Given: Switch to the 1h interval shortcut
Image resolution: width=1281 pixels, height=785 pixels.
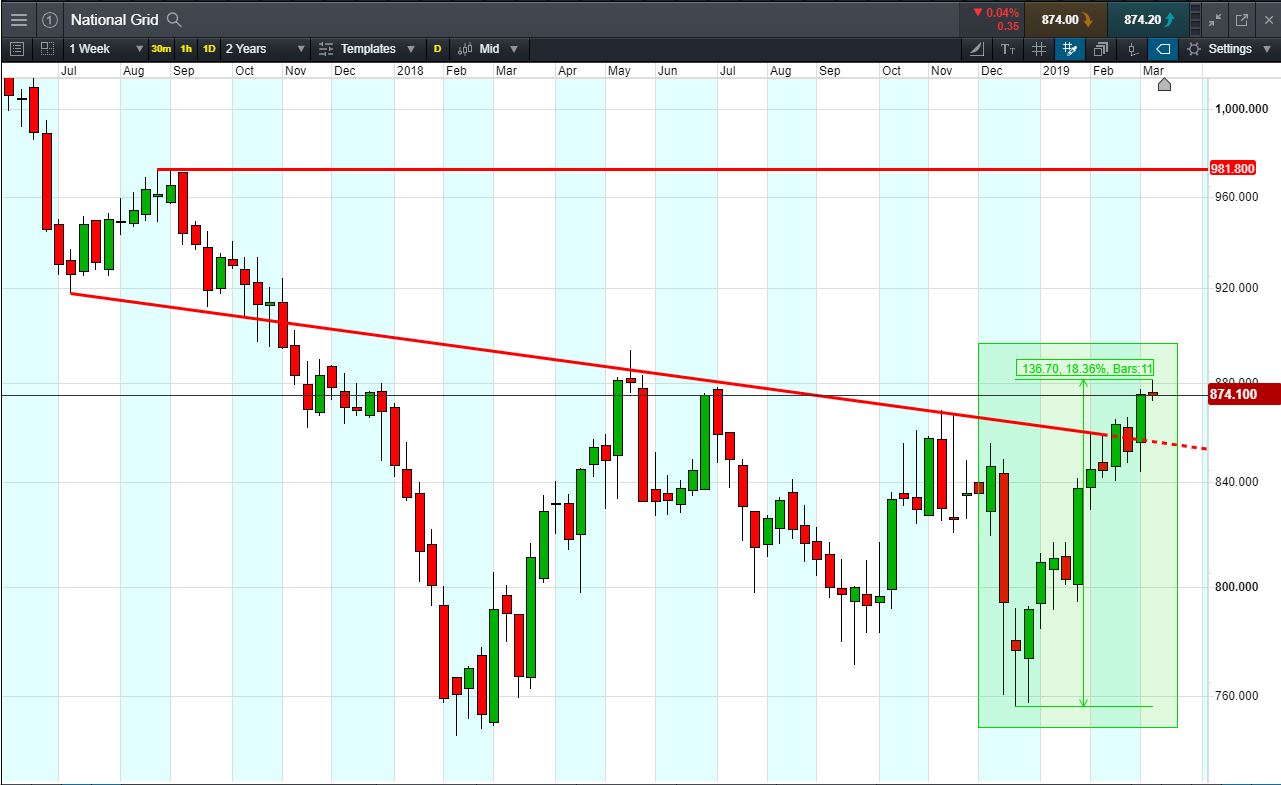Looking at the screenshot, I should coord(186,48).
